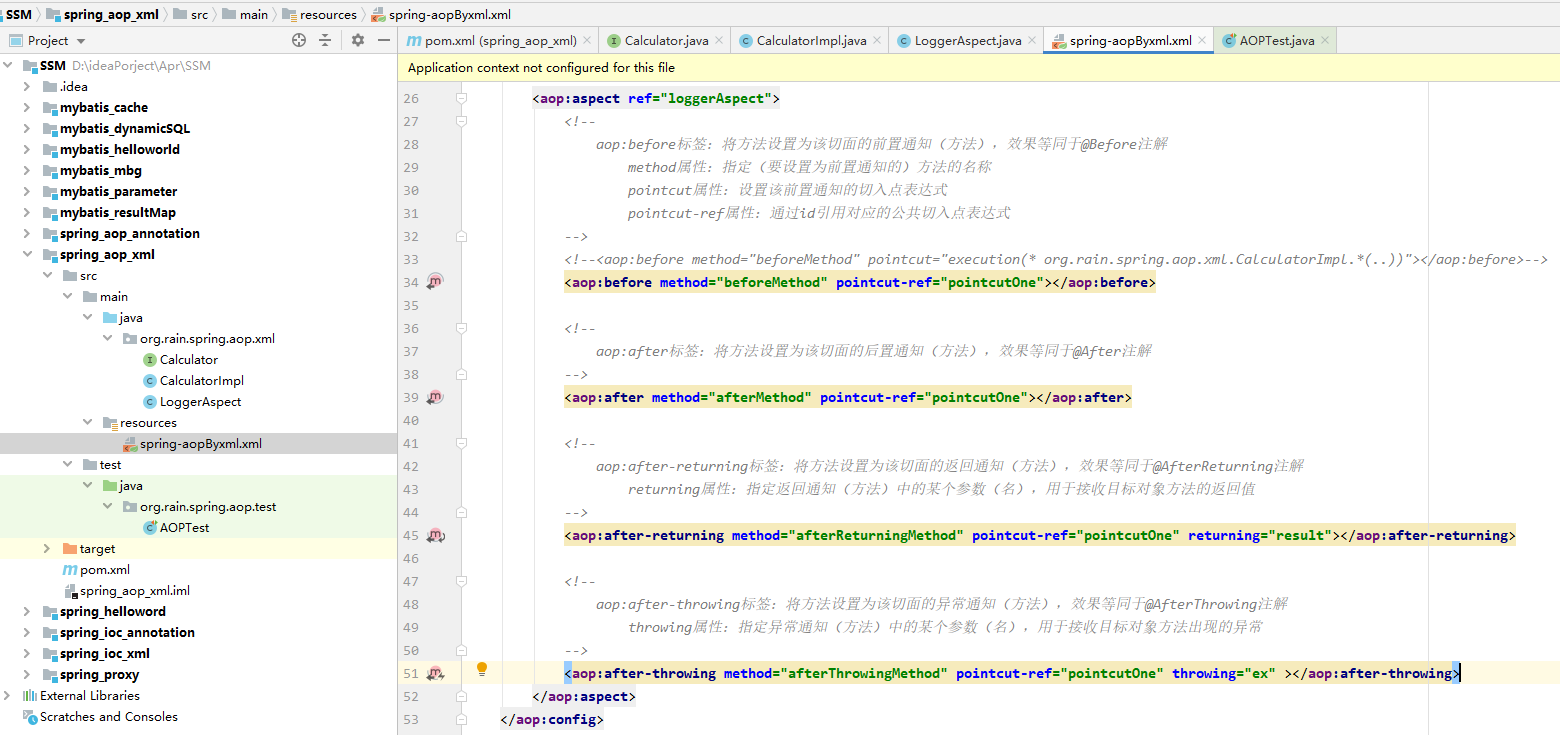The width and height of the screenshot is (1560, 735).
Task: Click the fold toggle on line 47
Action: click(461, 581)
